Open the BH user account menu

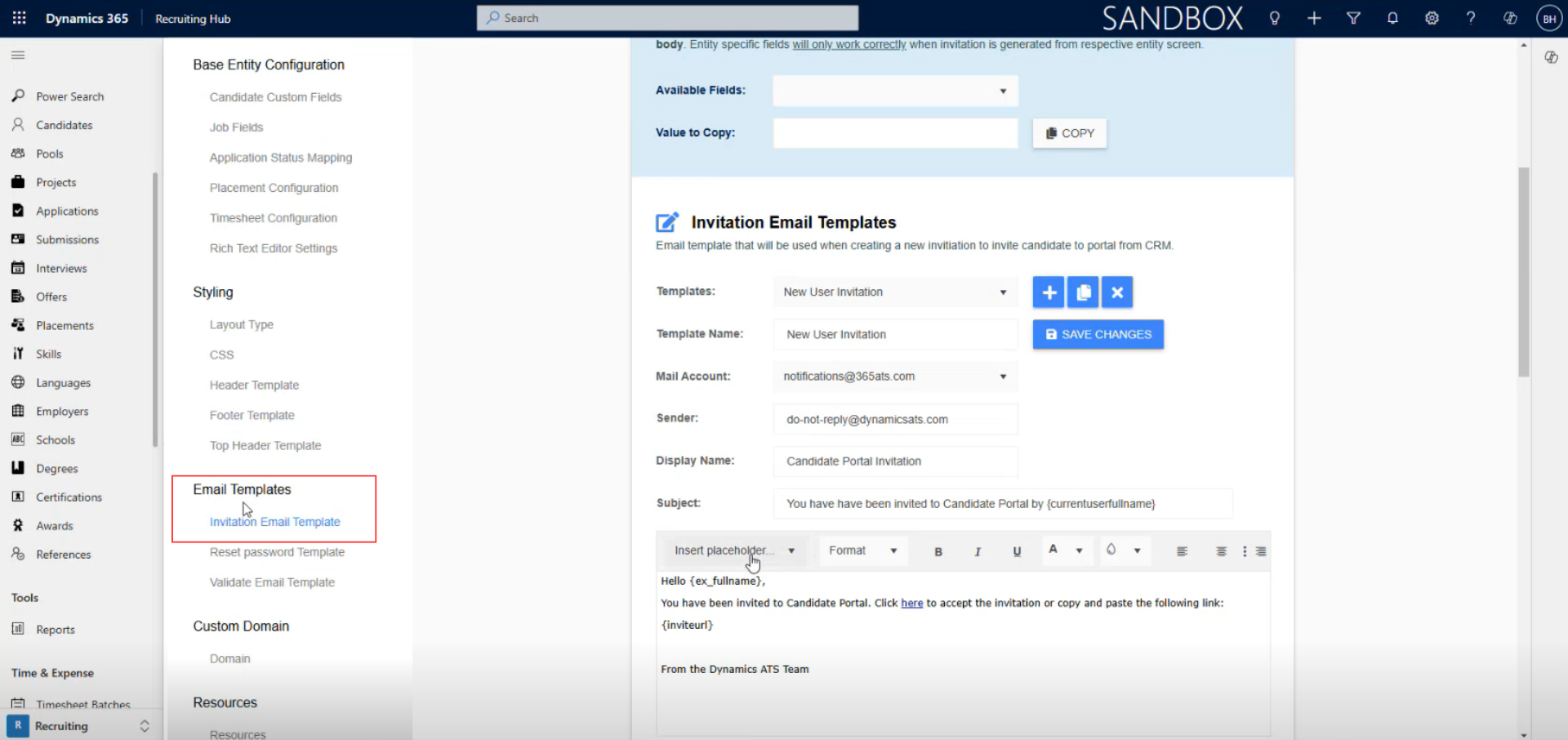point(1549,18)
